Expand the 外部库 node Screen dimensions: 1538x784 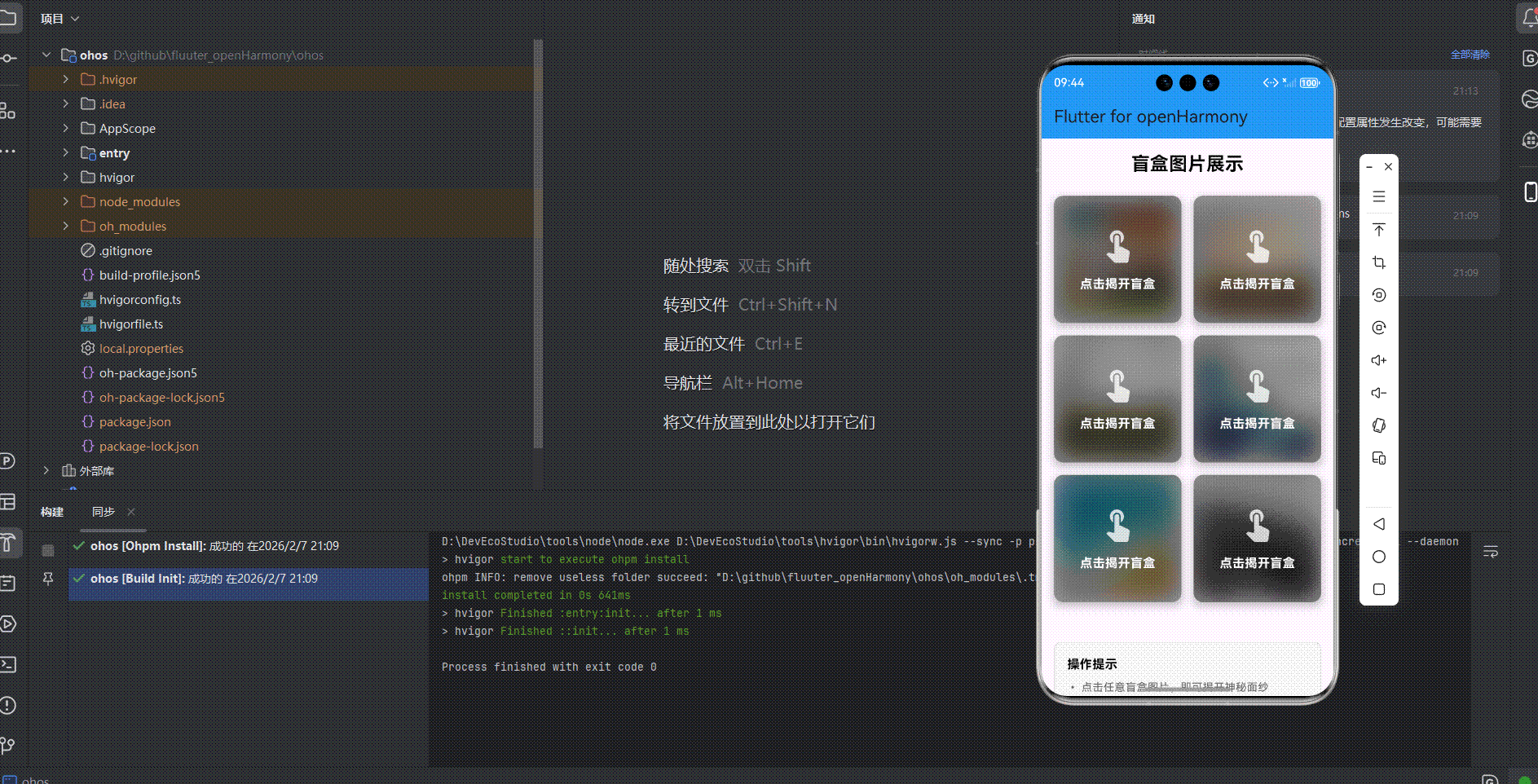[46, 470]
